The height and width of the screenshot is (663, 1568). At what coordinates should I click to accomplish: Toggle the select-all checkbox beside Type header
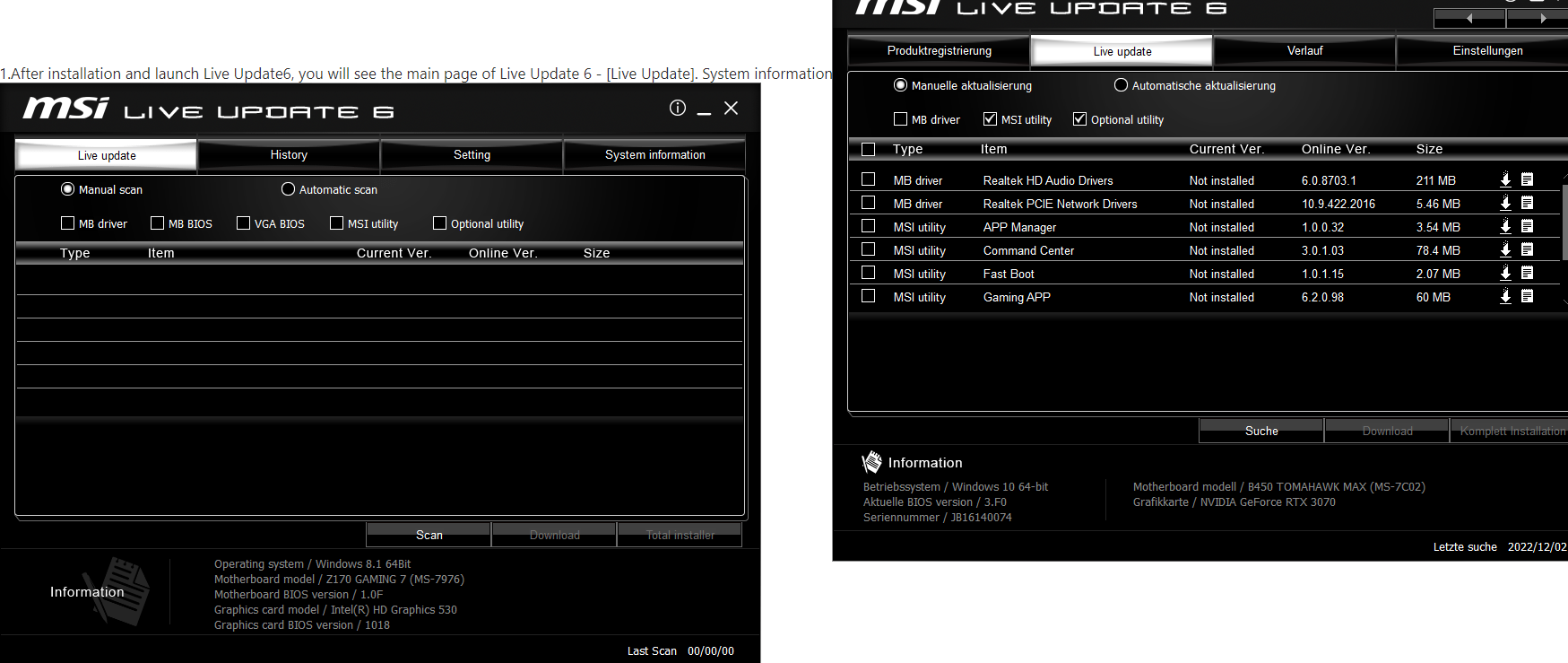tap(868, 149)
